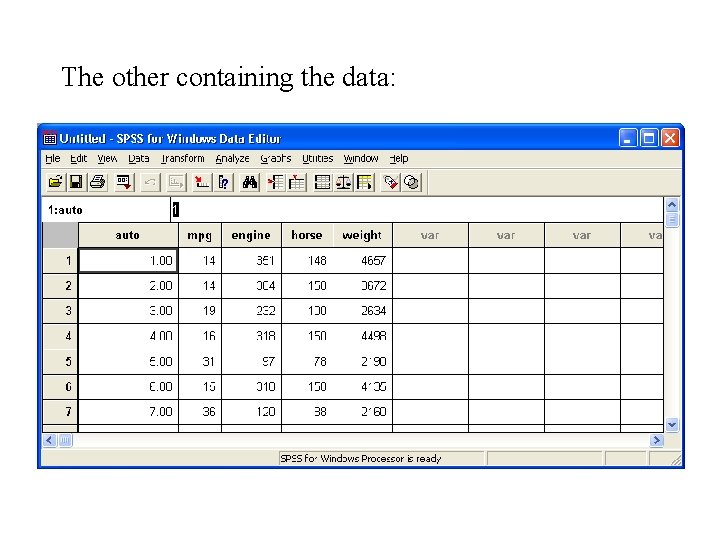The image size is (720, 540).
Task: Click mpg cell with value 31
Action: 200,361
